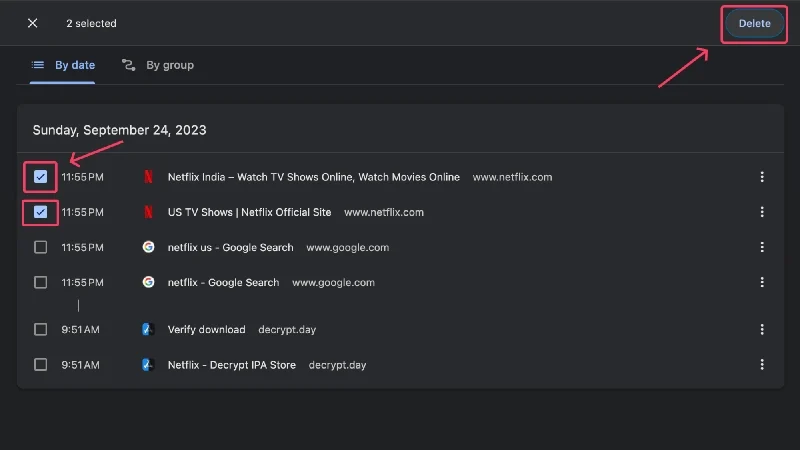Open more actions for Decrypt IPA Store entry
Screen dimensions: 800x450
(x=762, y=365)
